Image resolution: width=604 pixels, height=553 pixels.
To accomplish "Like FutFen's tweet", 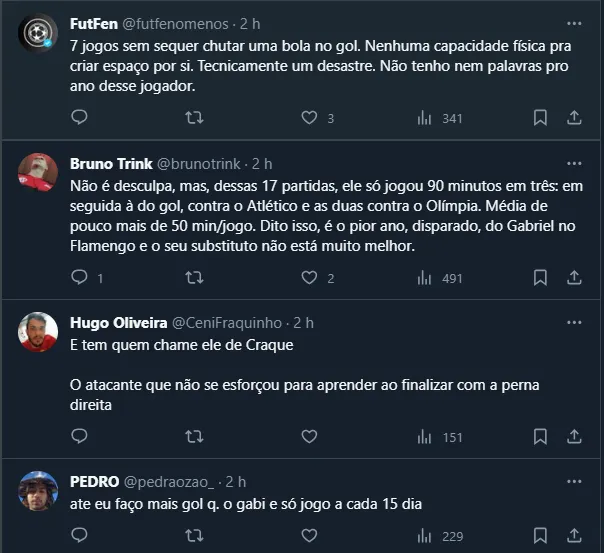I will click(x=309, y=118).
